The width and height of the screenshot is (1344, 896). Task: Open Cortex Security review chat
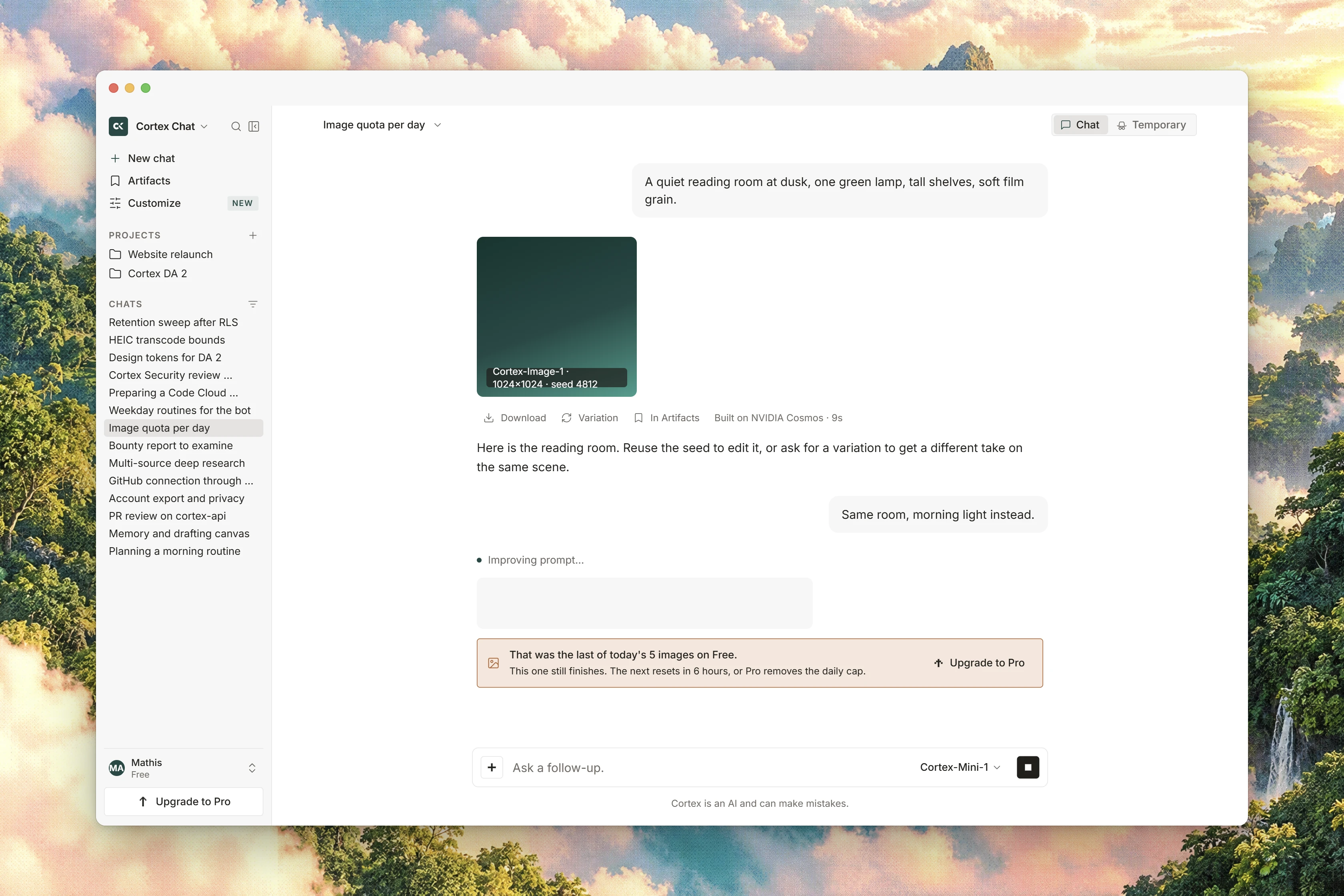[184, 376]
